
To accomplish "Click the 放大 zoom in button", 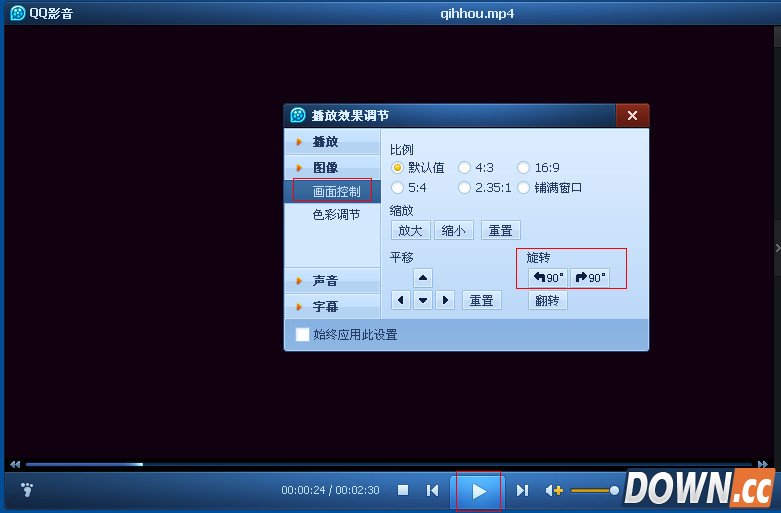I will coord(410,230).
